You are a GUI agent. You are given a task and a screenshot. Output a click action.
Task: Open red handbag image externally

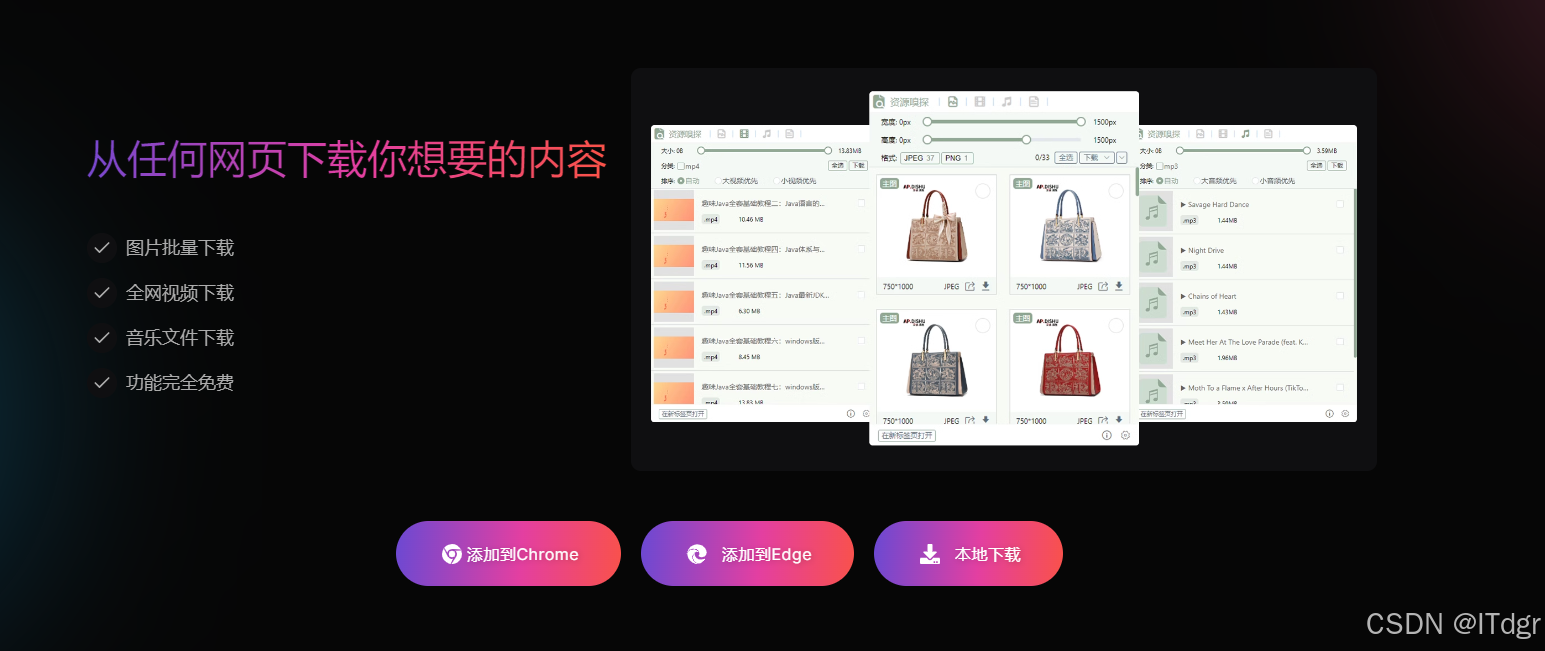point(1103,420)
